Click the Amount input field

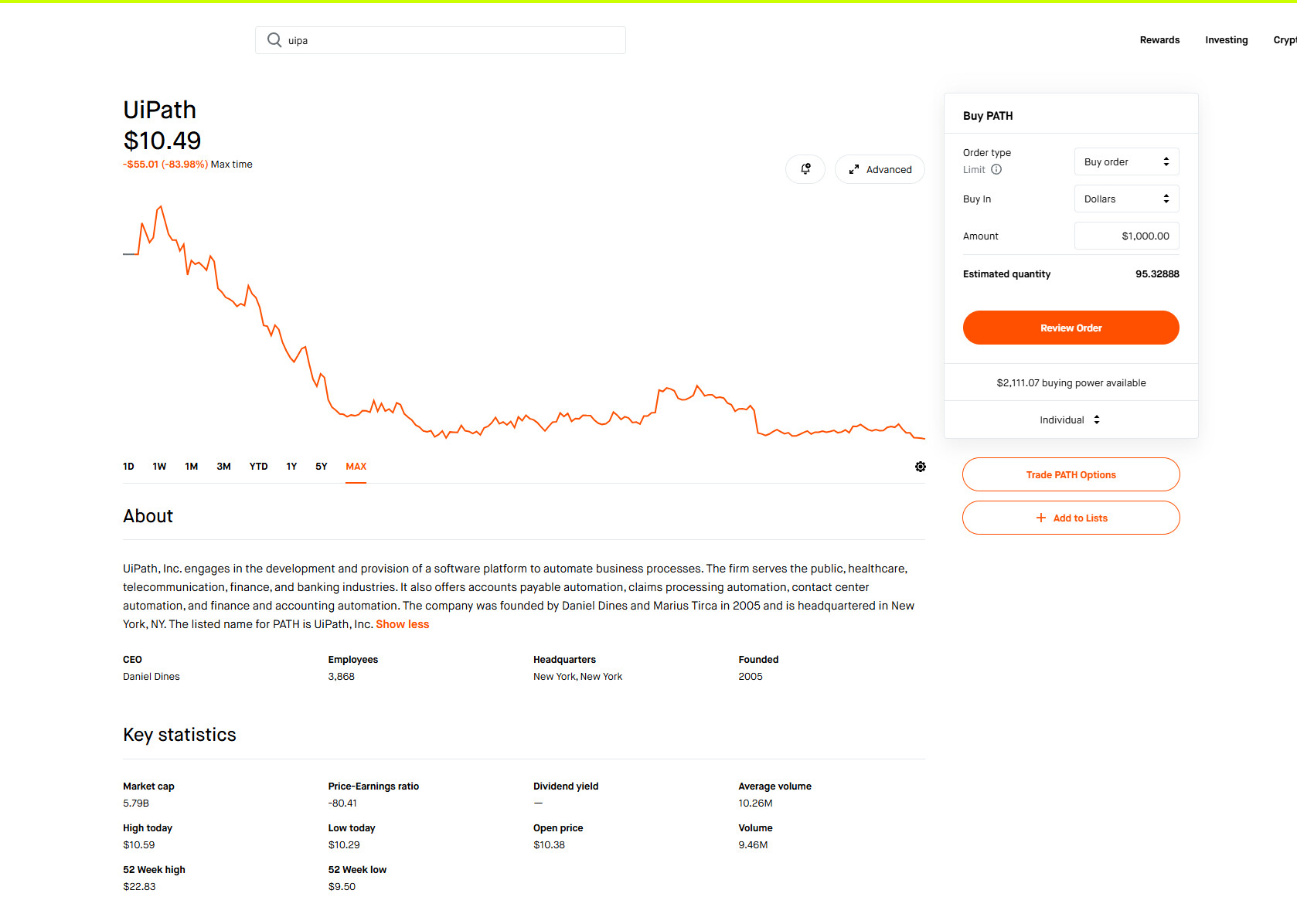pyautogui.click(x=1127, y=236)
